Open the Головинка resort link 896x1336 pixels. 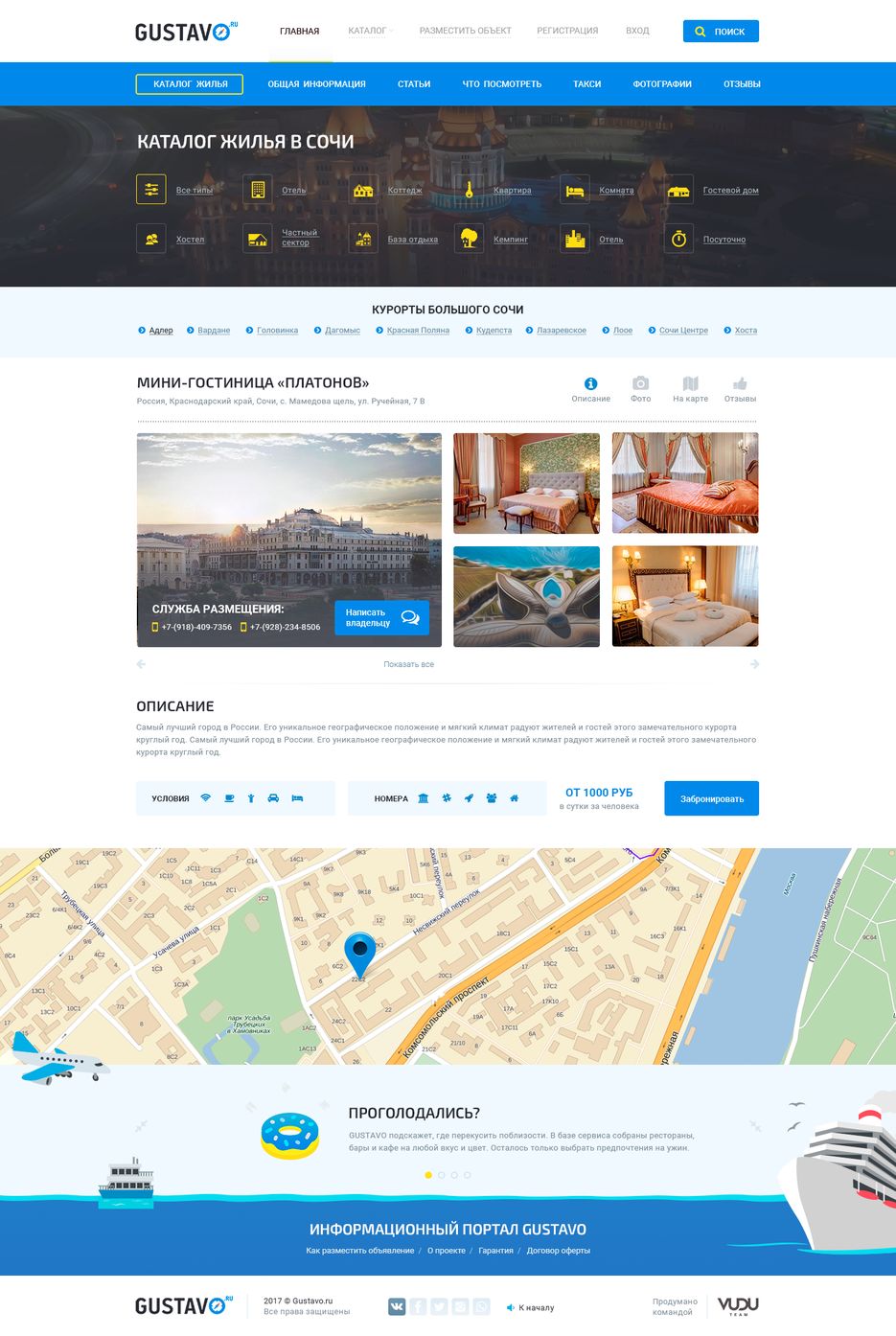(277, 330)
